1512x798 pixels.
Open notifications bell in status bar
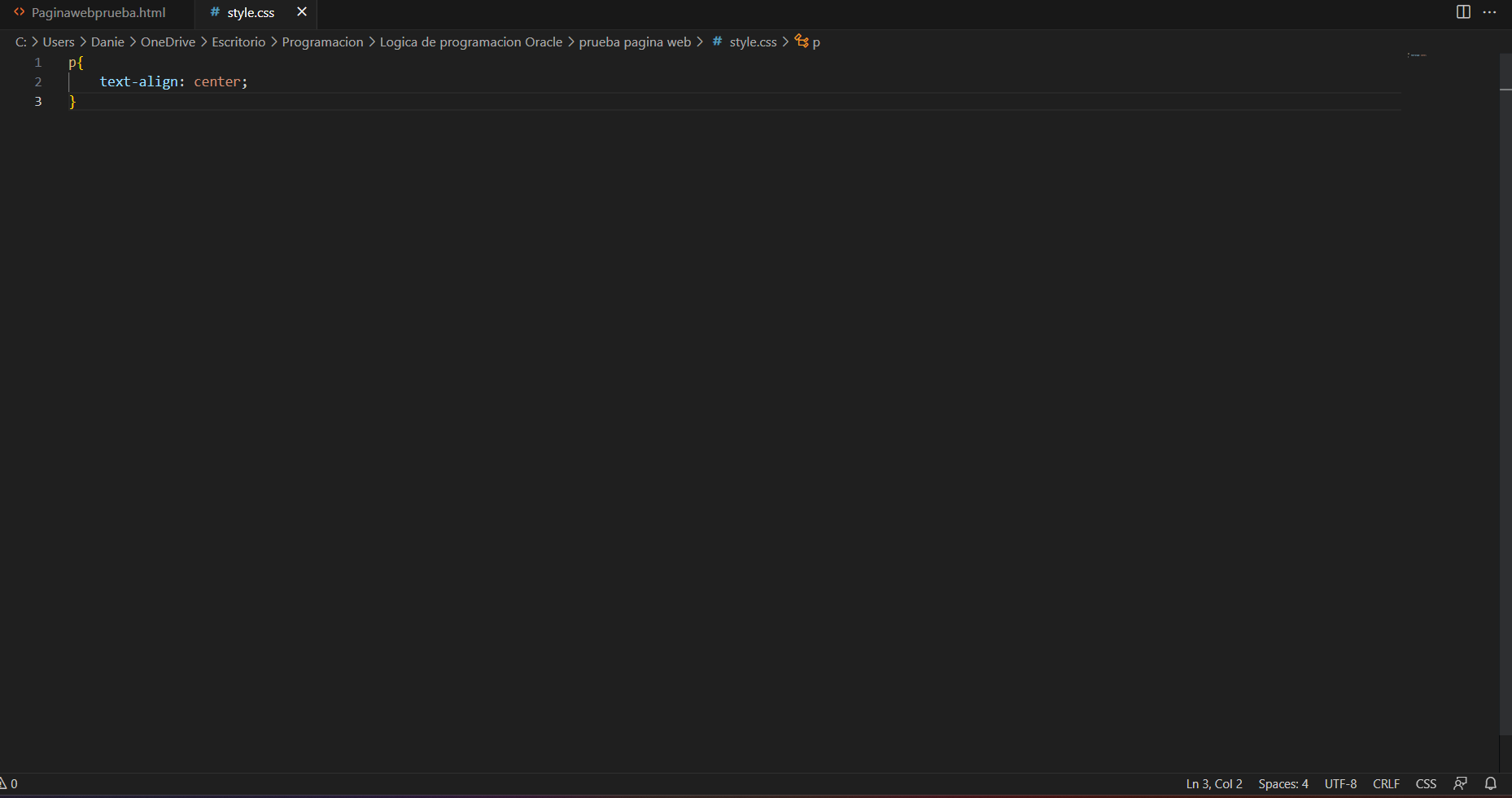[1491, 783]
